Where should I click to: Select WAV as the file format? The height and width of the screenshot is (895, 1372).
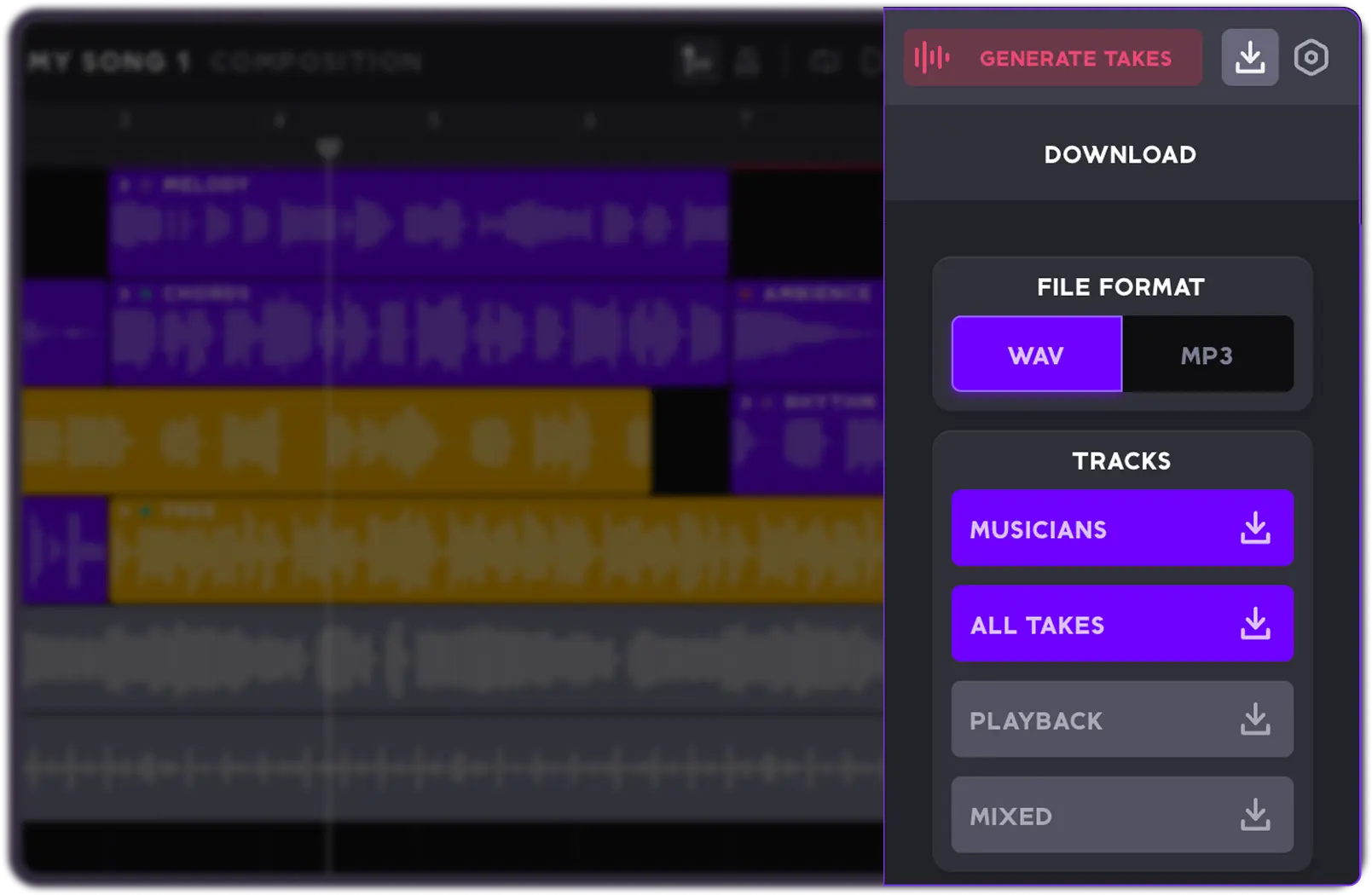(x=1035, y=354)
